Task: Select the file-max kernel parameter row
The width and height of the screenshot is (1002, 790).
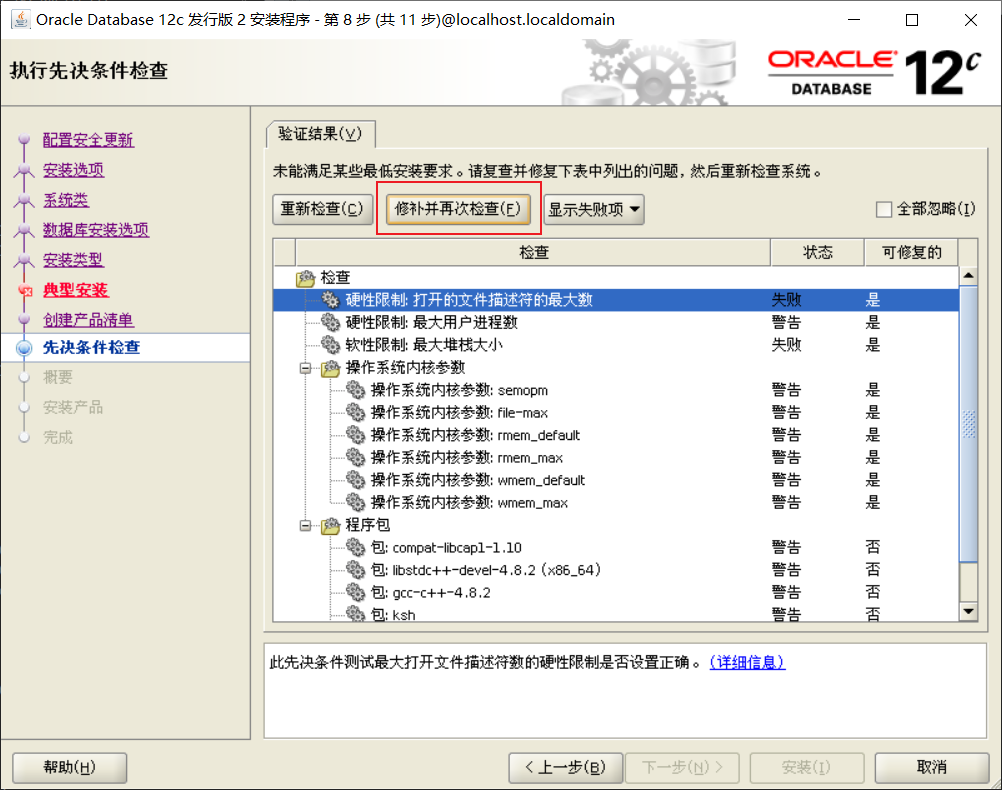Action: [616, 412]
